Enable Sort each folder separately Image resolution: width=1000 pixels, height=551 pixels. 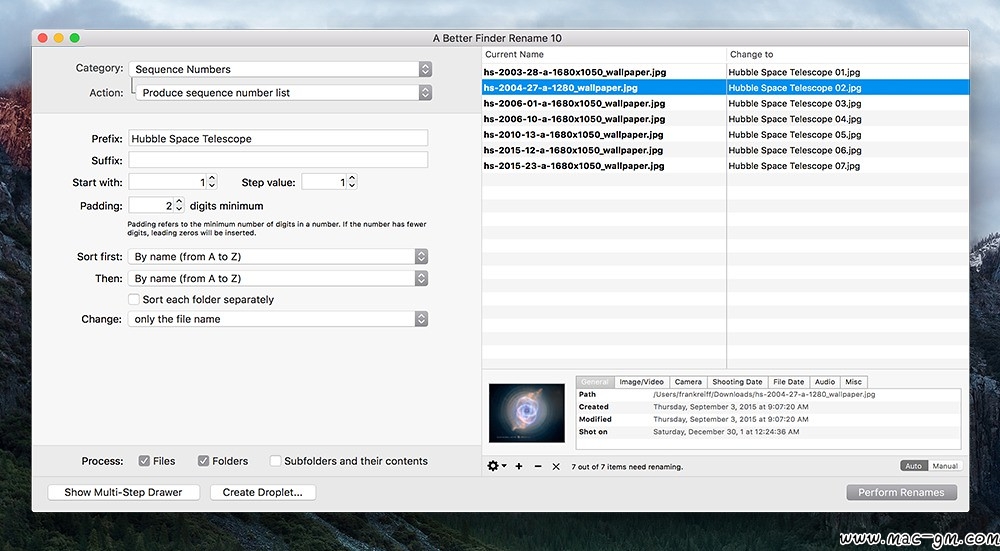pos(134,299)
